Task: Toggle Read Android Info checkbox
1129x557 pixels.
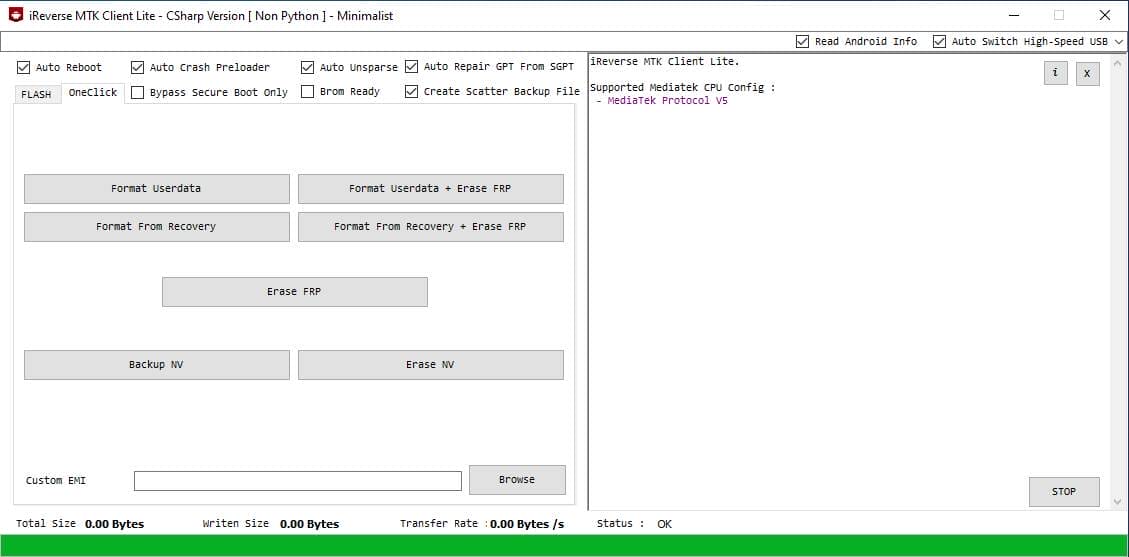Action: (x=802, y=42)
